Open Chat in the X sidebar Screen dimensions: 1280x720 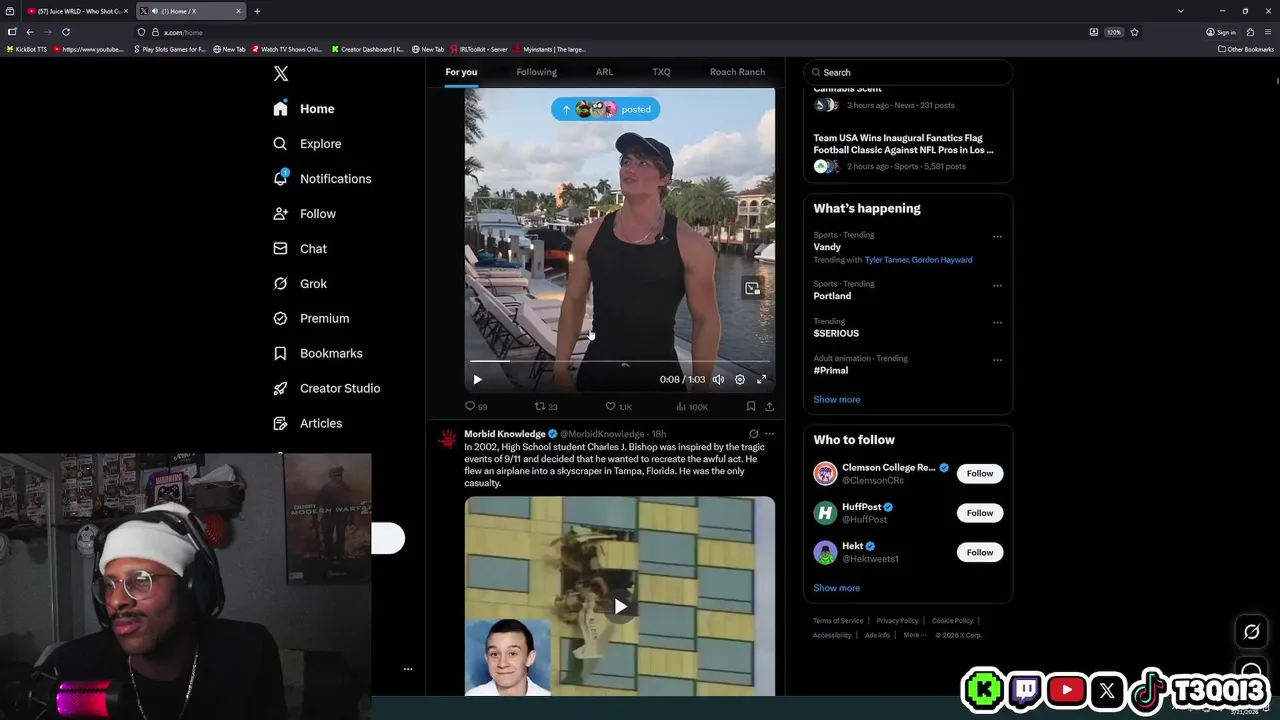(300, 249)
